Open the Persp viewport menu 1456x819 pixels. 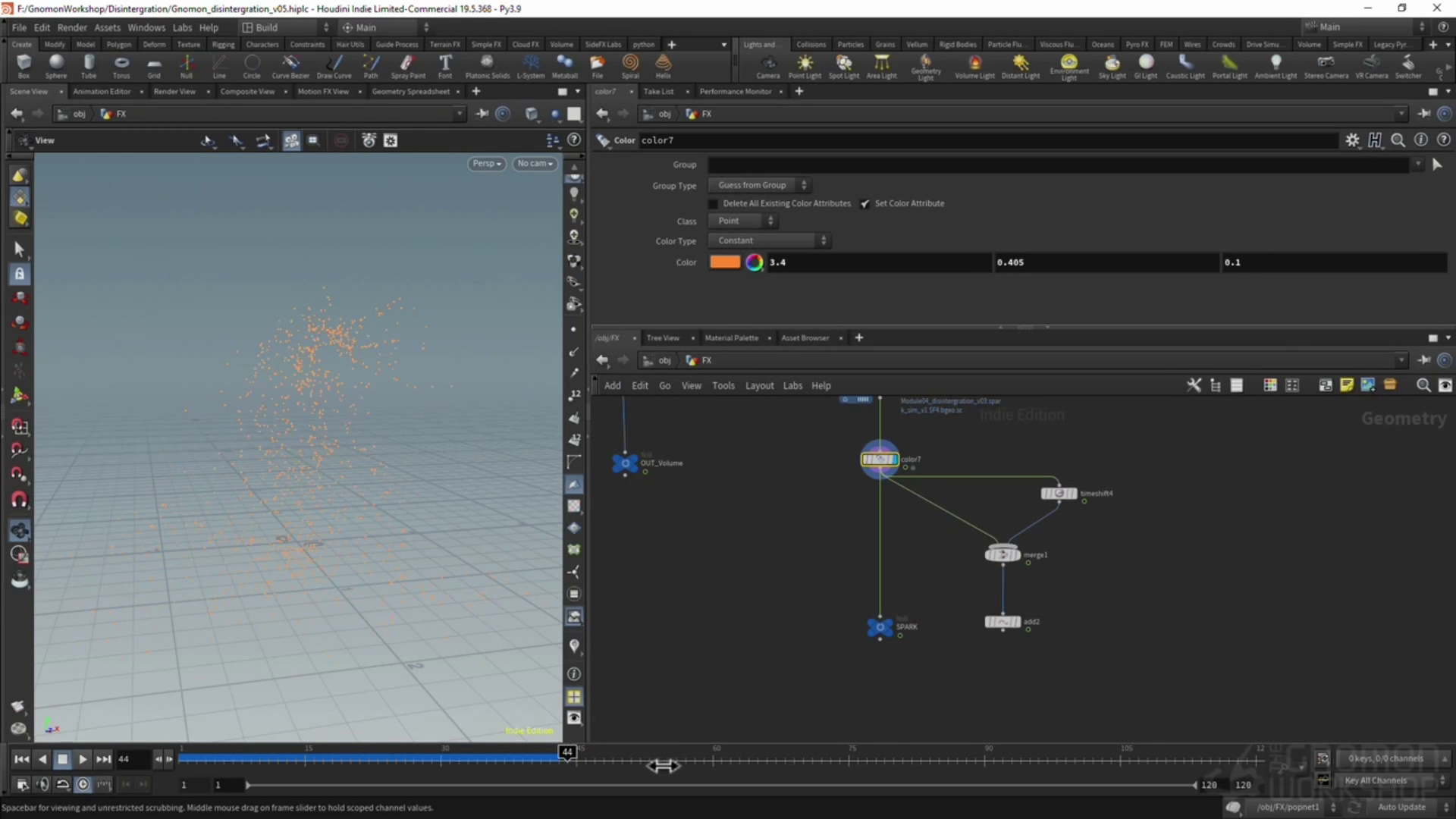coord(486,164)
